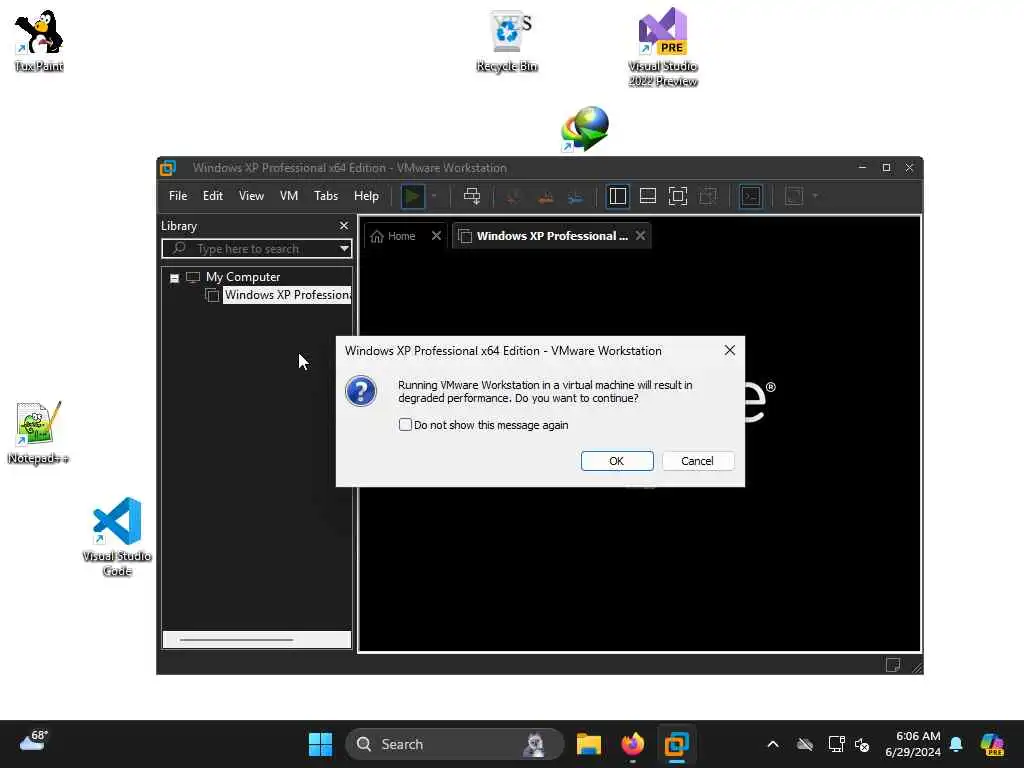
Task: Check Do not show this message again
Action: (405, 425)
